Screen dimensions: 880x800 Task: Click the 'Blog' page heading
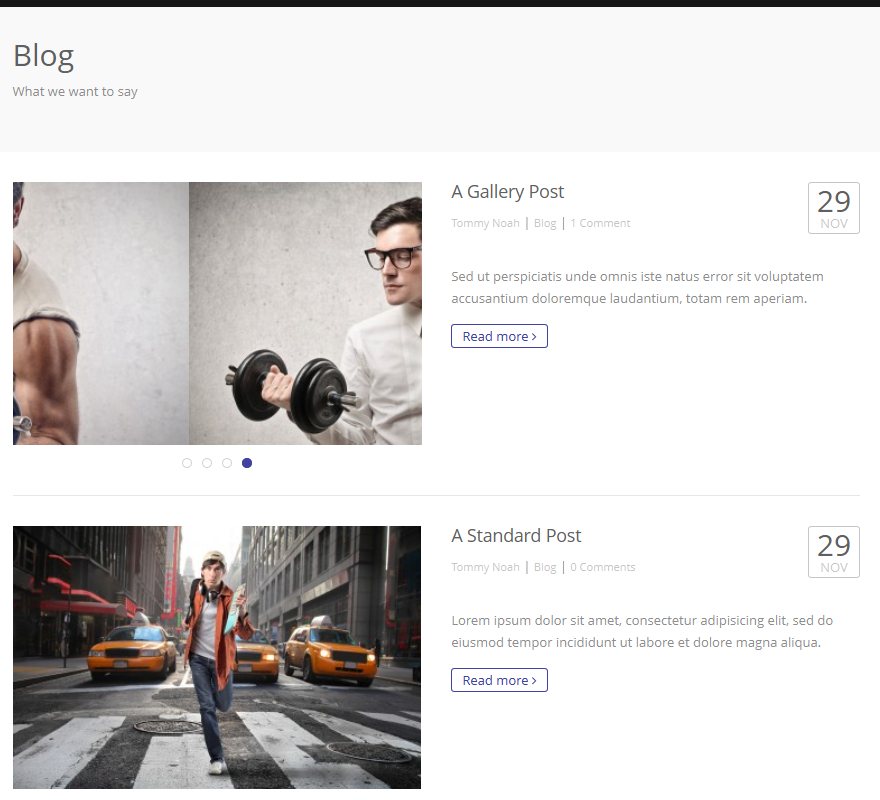click(44, 56)
